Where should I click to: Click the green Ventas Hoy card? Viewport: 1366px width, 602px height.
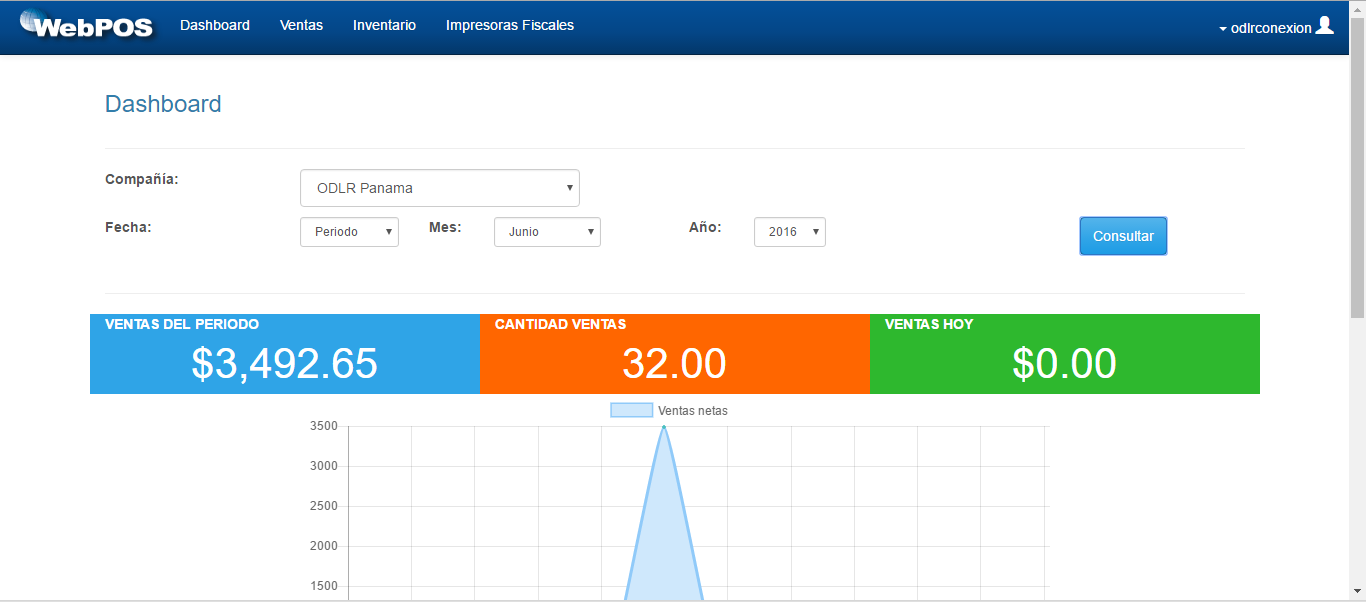[1063, 353]
